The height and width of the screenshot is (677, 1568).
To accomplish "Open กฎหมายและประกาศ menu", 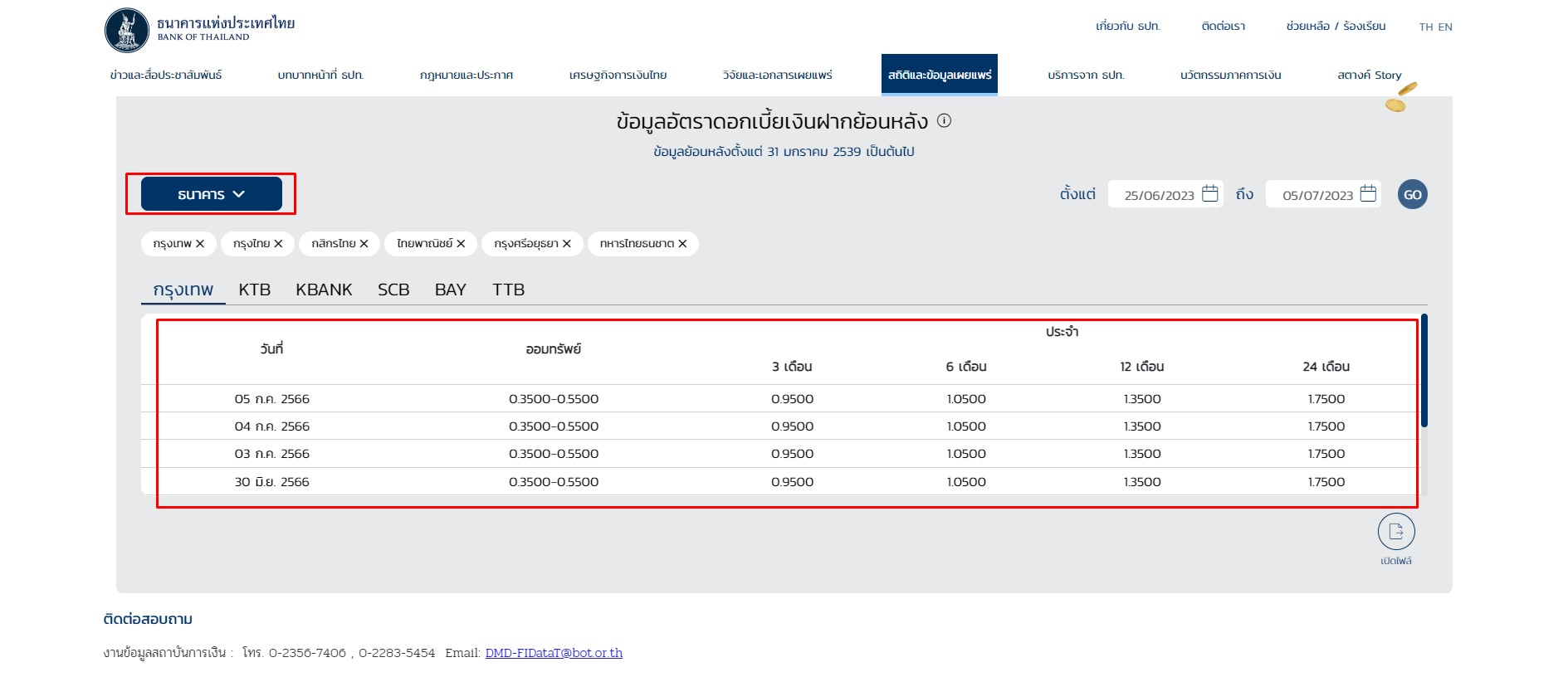I will [466, 75].
